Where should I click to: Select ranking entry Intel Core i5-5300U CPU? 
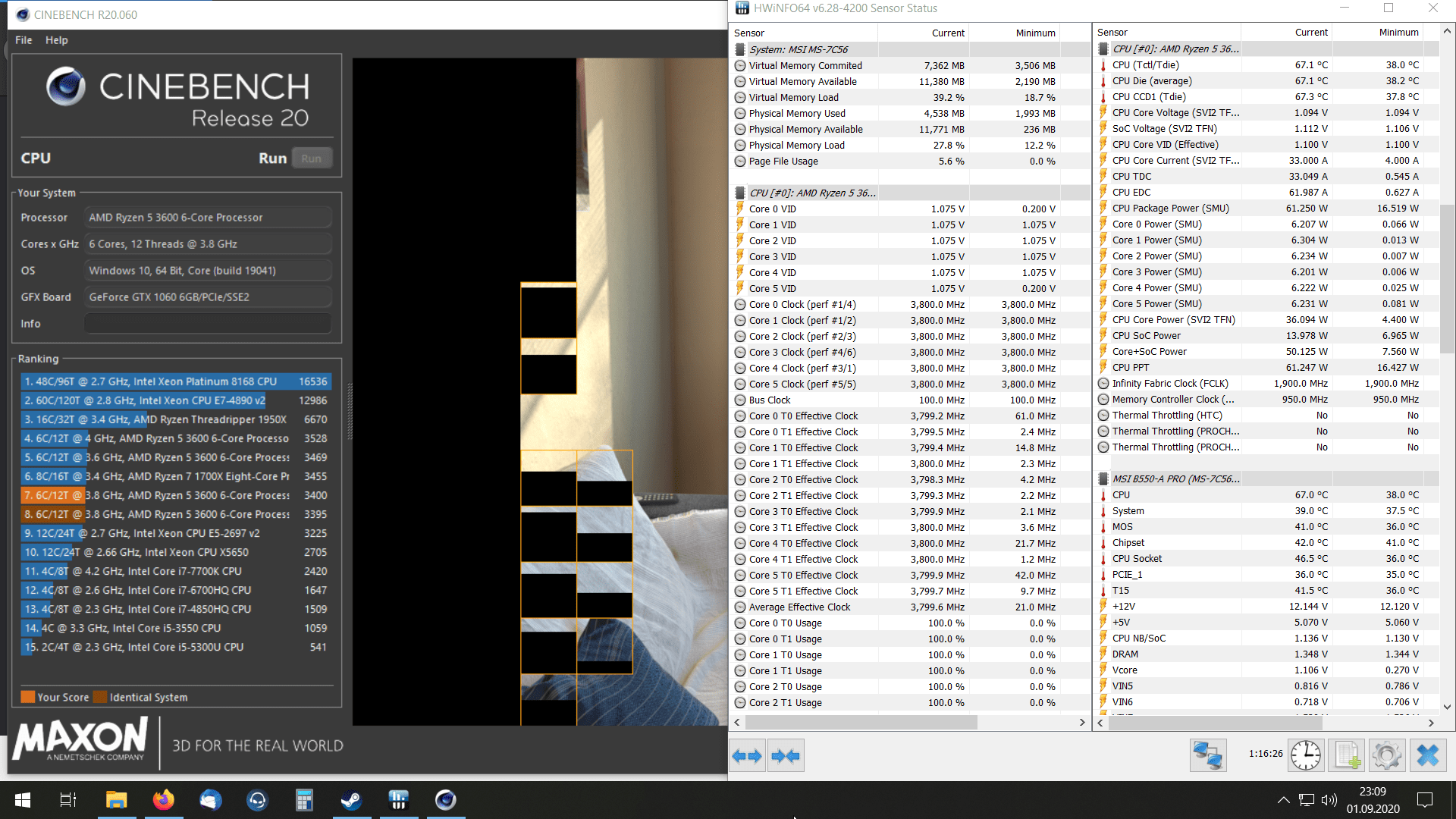point(175,647)
